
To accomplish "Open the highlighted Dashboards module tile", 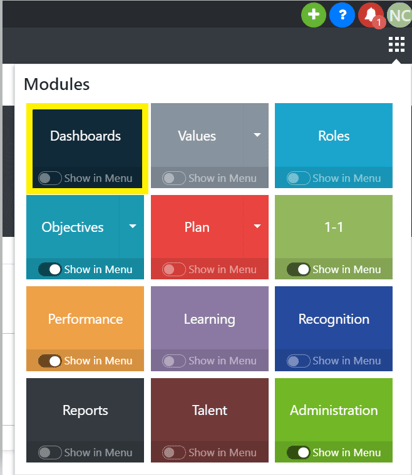I will [x=87, y=138].
